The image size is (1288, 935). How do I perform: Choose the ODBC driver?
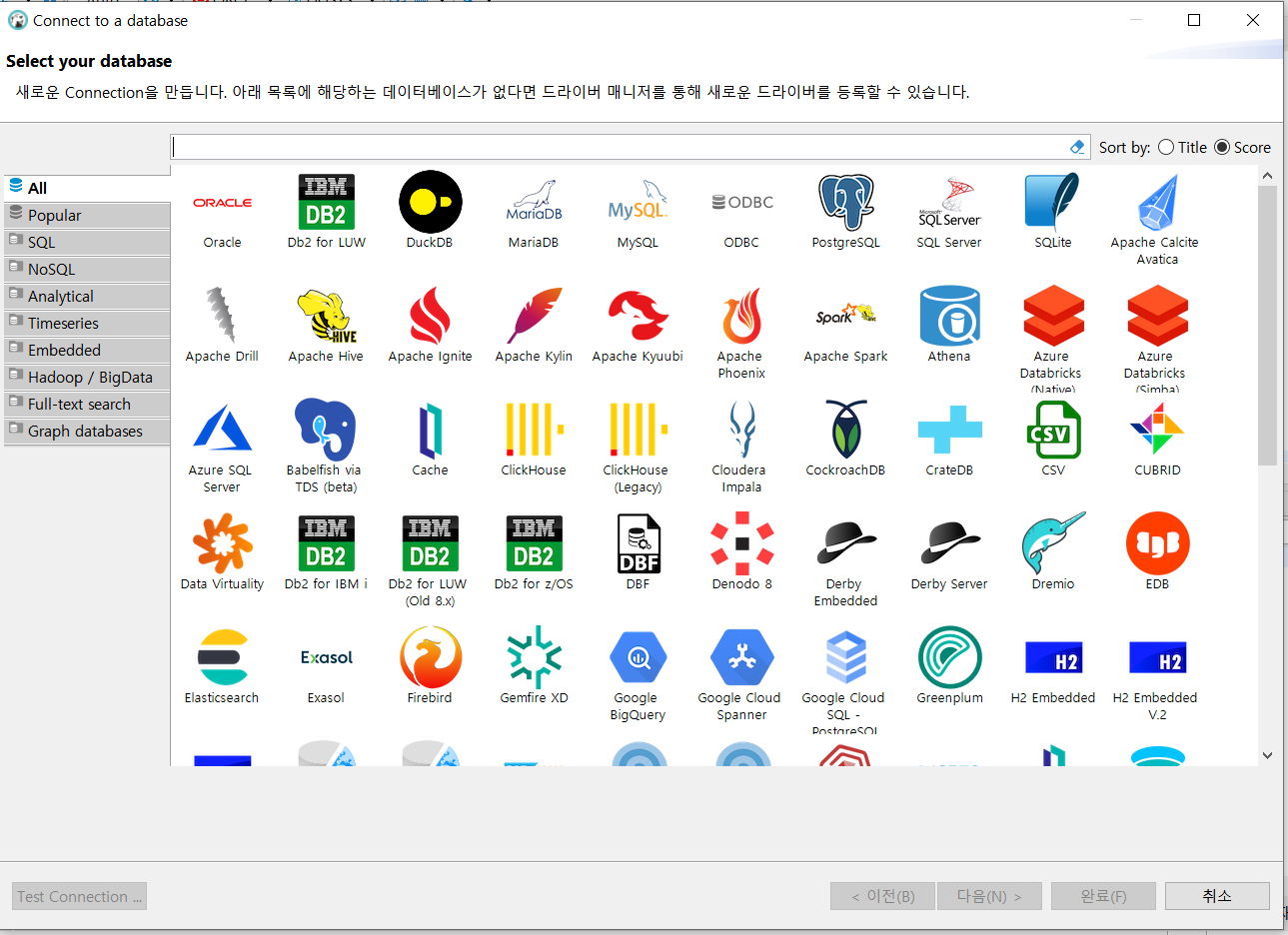(x=741, y=202)
